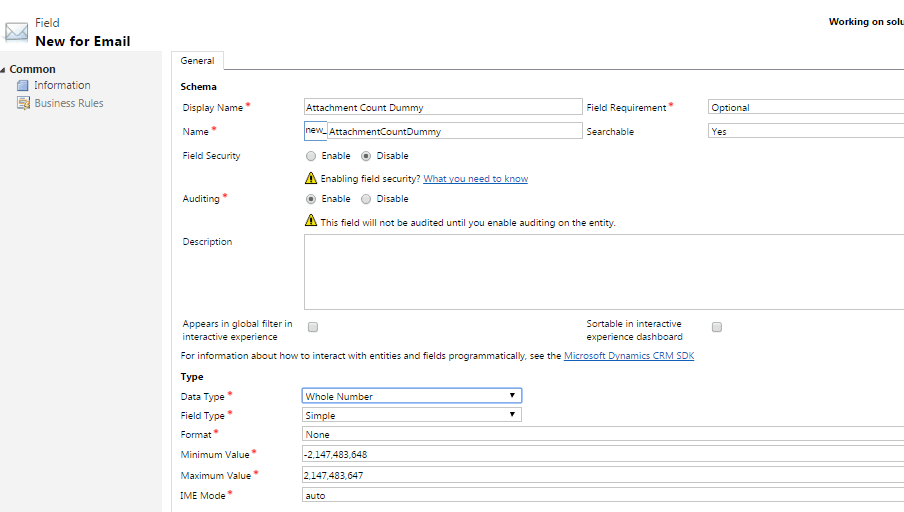Select the Auditing Disable radio button
The image size is (904, 512).
pyautogui.click(x=366, y=199)
